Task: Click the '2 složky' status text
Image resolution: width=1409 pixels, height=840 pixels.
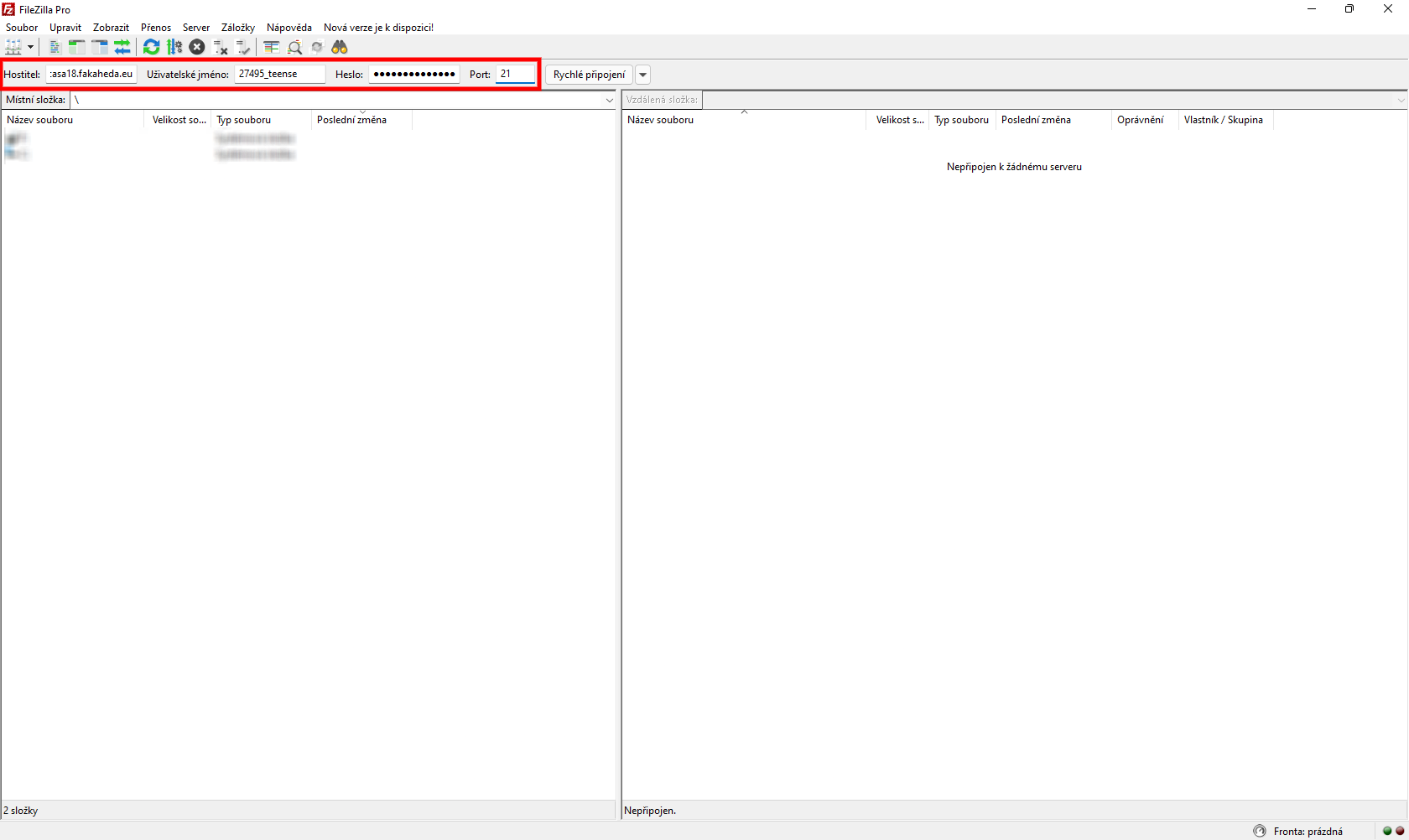Action: click(x=21, y=811)
